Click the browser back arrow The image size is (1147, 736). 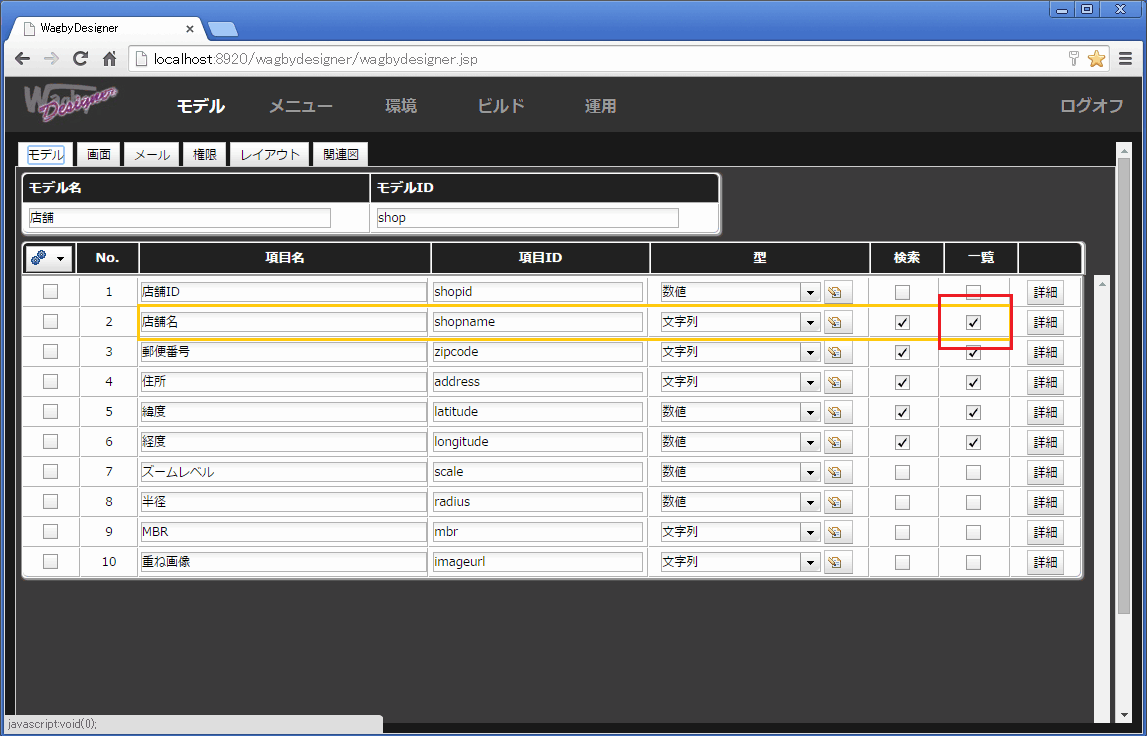[23, 59]
